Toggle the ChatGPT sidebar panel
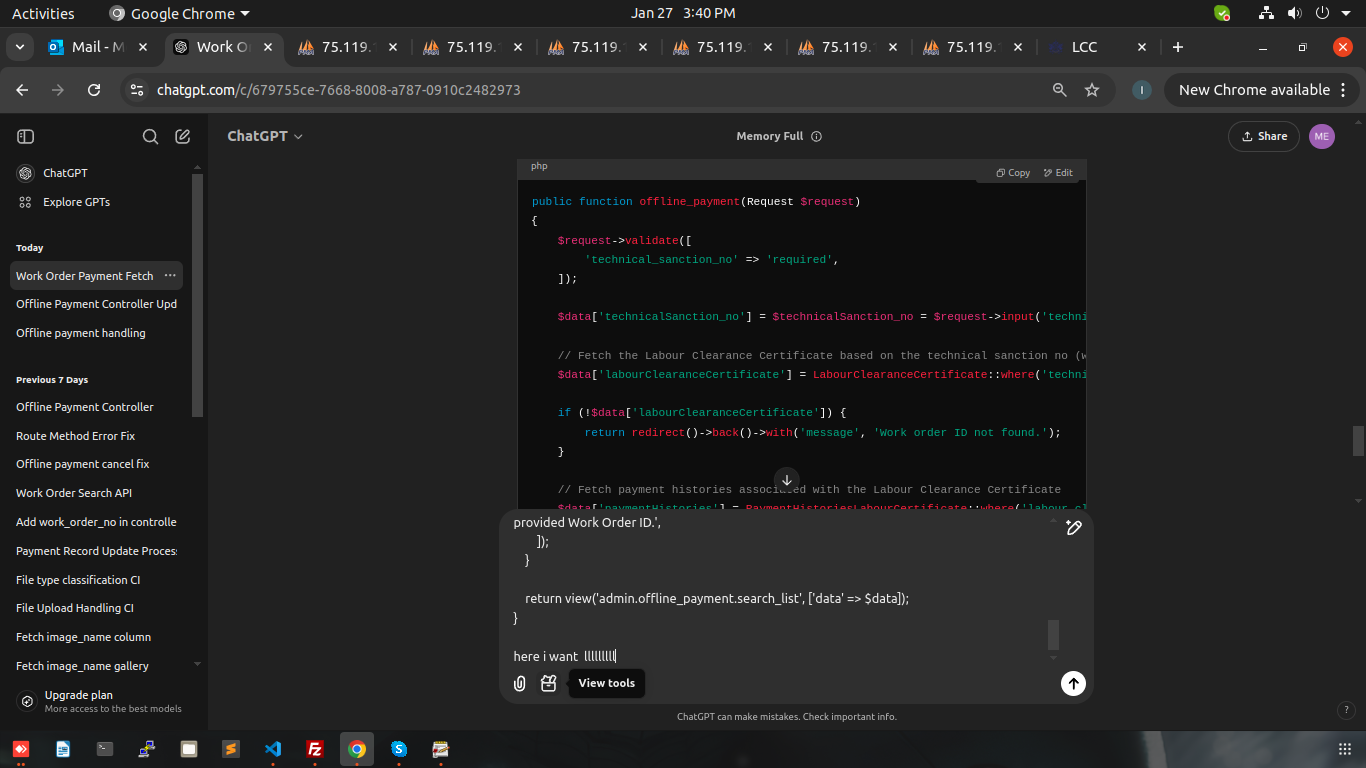1366x768 pixels. pos(26,137)
